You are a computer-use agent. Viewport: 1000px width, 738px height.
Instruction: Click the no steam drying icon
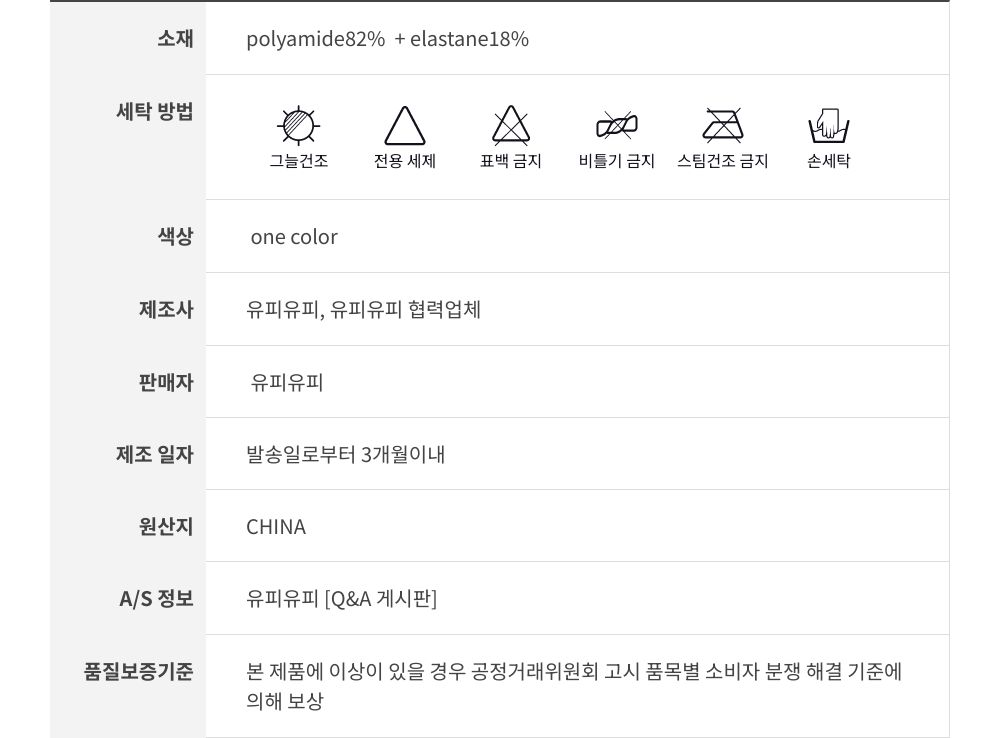coord(722,127)
